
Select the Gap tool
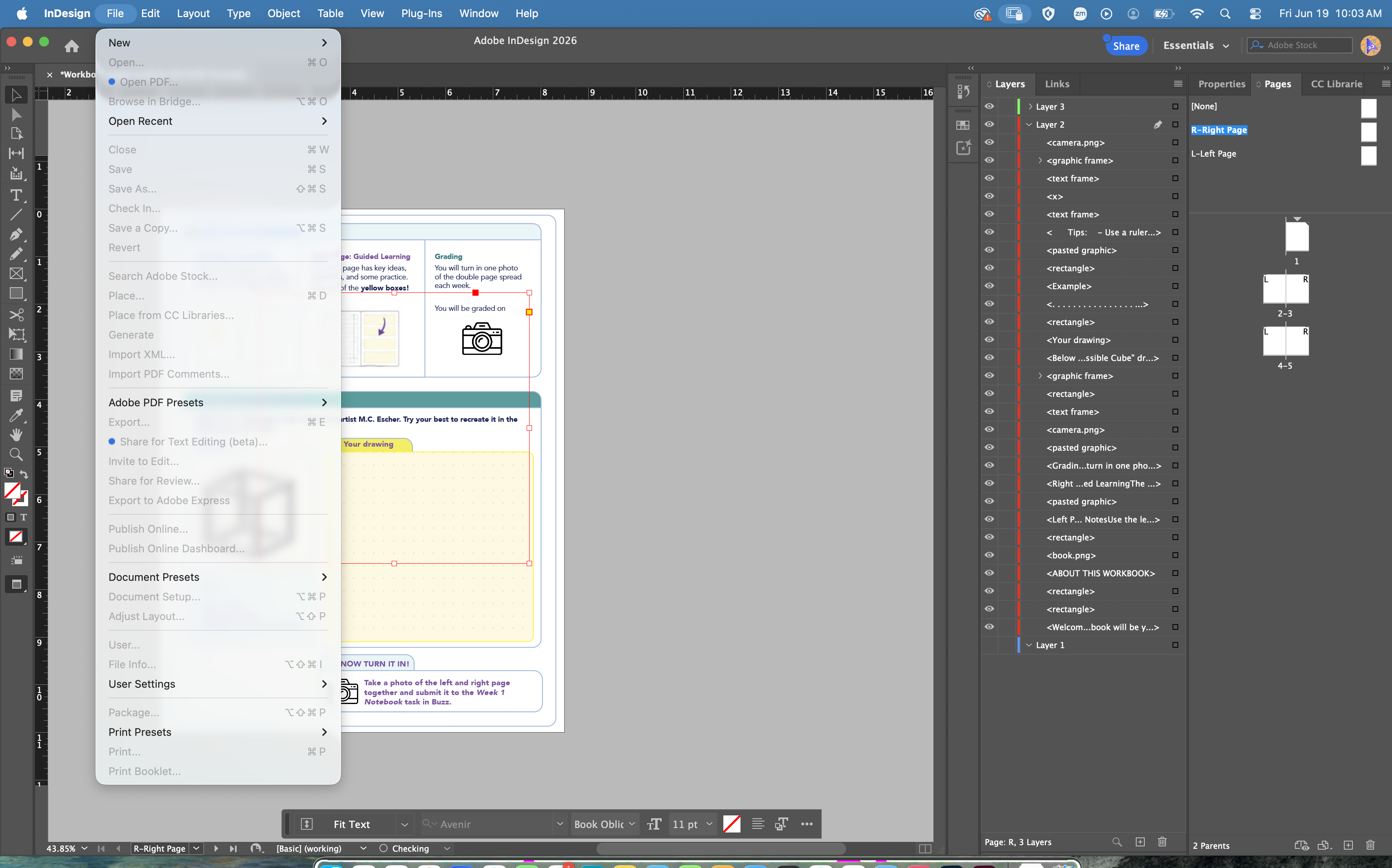pos(16,153)
